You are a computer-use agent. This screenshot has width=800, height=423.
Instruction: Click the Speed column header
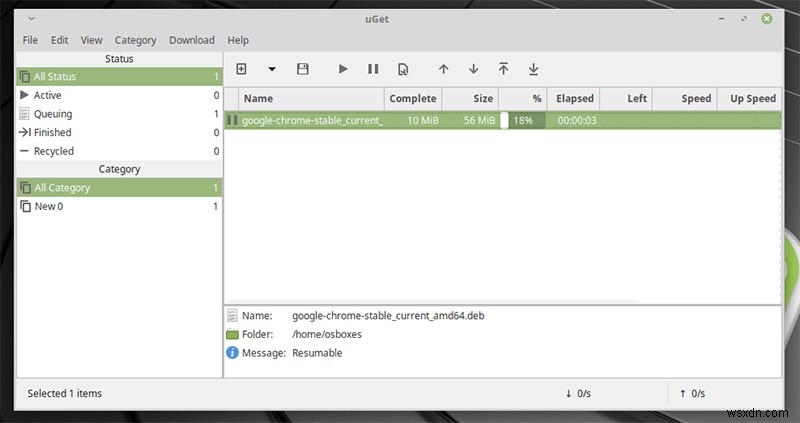coord(685,98)
